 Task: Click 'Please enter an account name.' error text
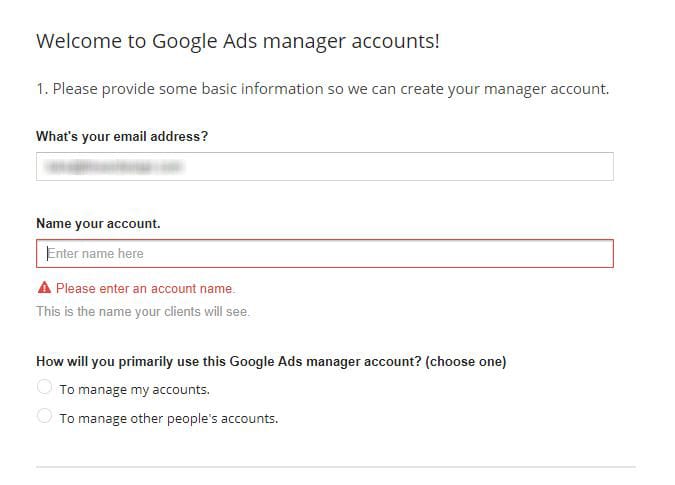(x=146, y=288)
